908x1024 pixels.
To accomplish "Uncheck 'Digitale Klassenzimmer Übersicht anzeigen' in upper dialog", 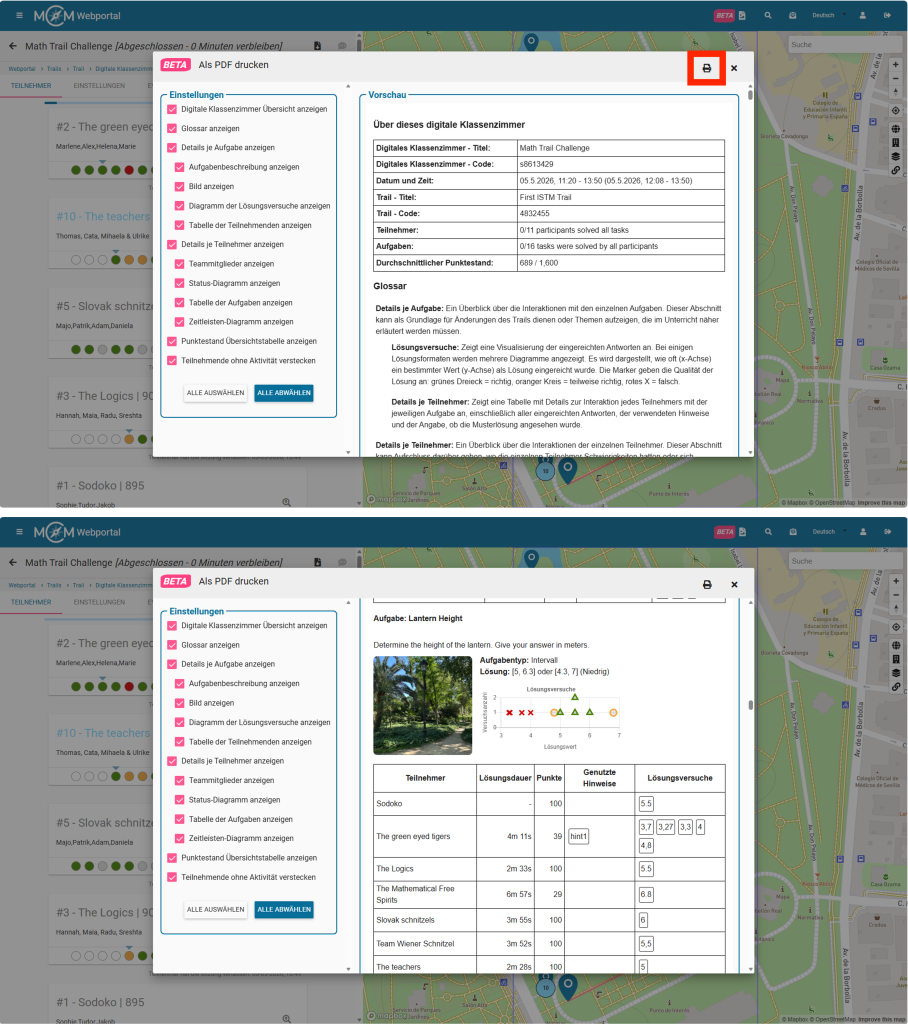I will (172, 109).
